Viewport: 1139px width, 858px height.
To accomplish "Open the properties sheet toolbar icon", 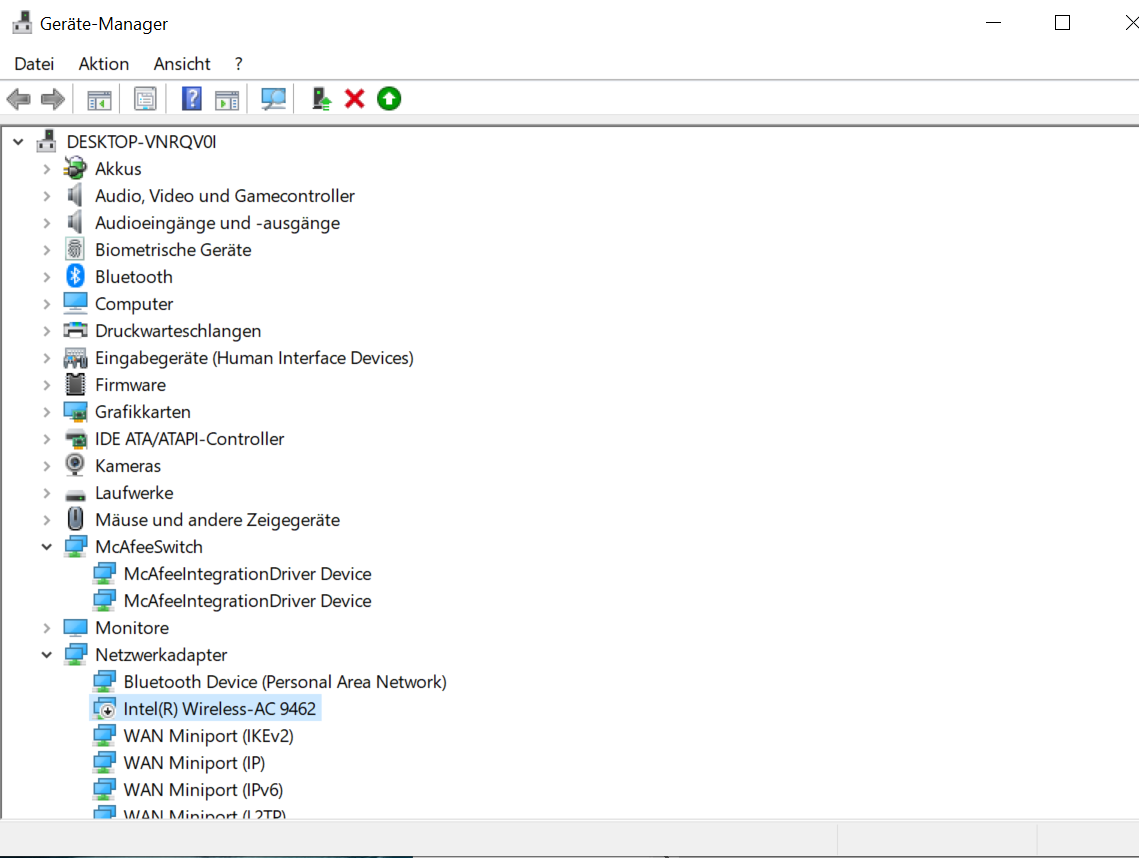I will pyautogui.click(x=145, y=99).
